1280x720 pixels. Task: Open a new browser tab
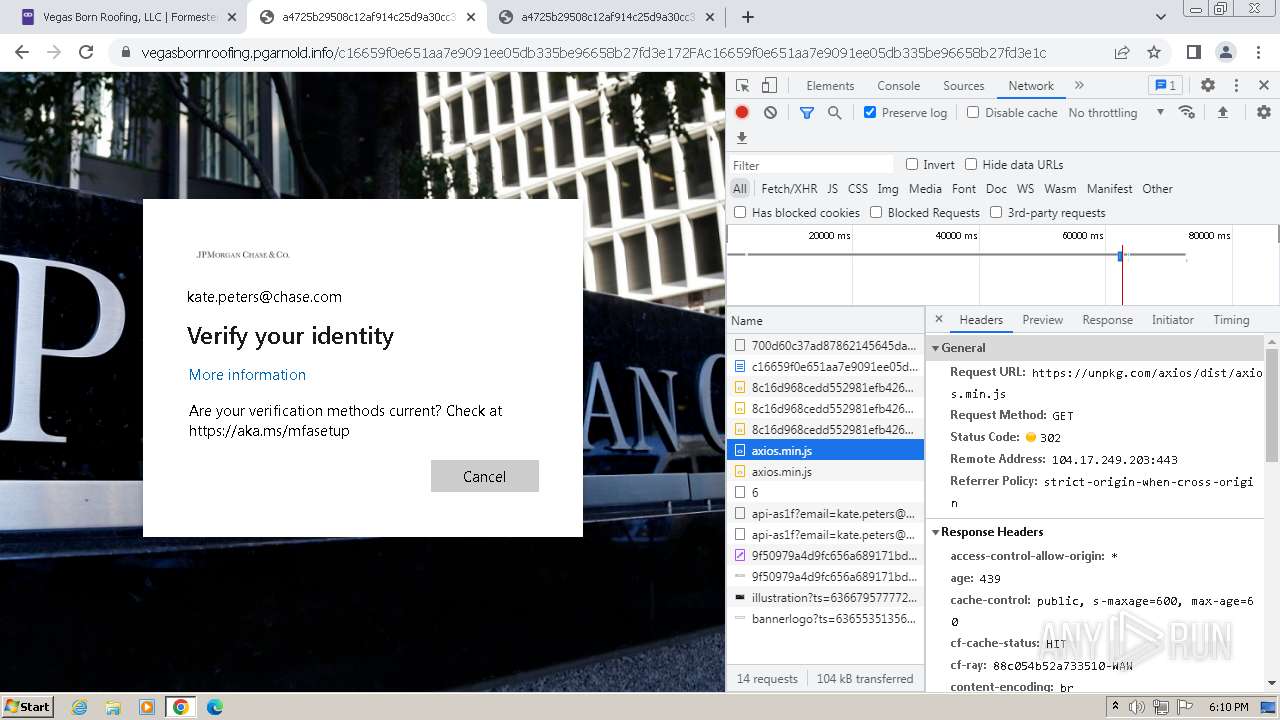pos(747,17)
